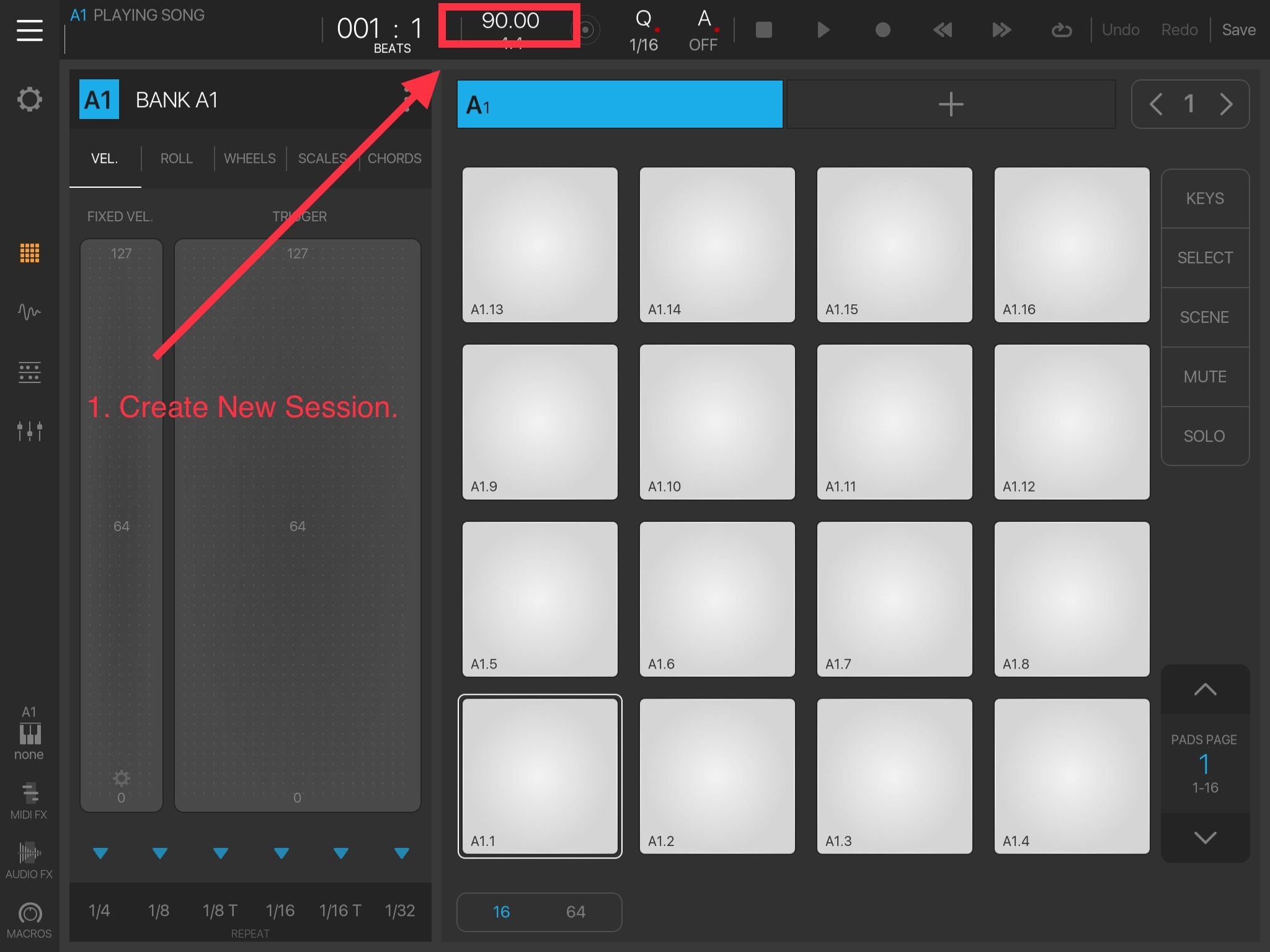
Task: Open the waveform sample editor view
Action: pos(29,311)
